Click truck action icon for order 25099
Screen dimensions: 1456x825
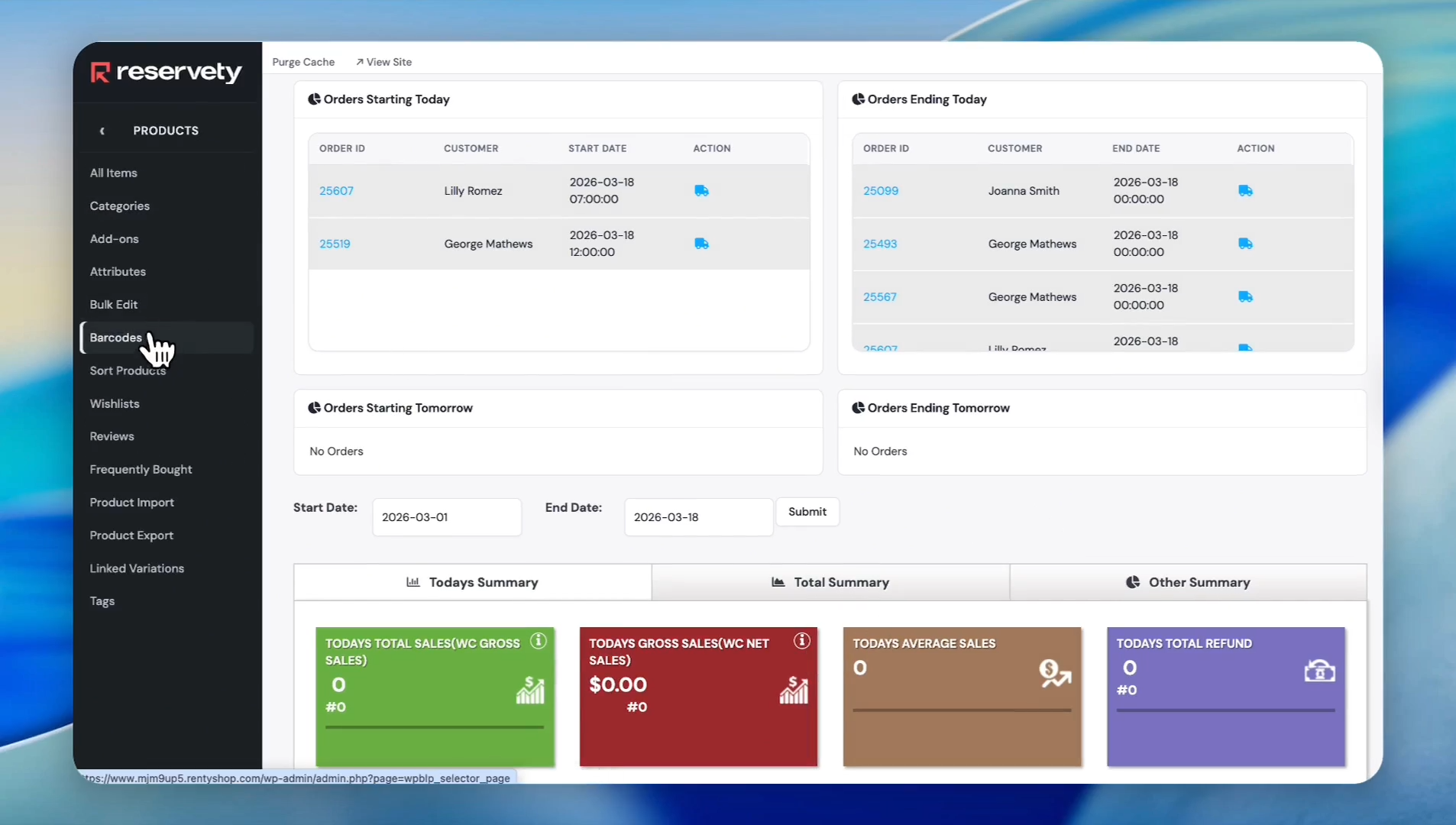coord(1245,191)
